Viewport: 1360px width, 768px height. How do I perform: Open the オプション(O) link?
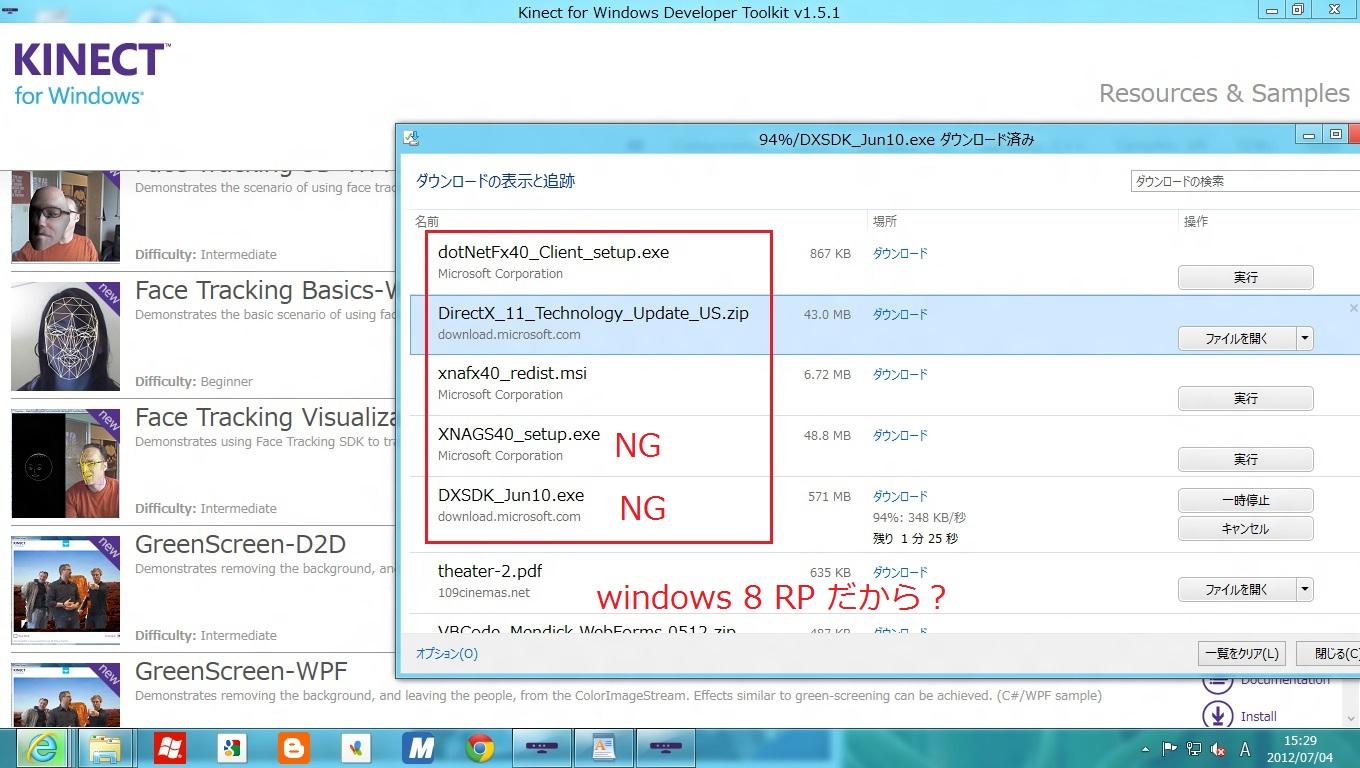pyautogui.click(x=447, y=654)
